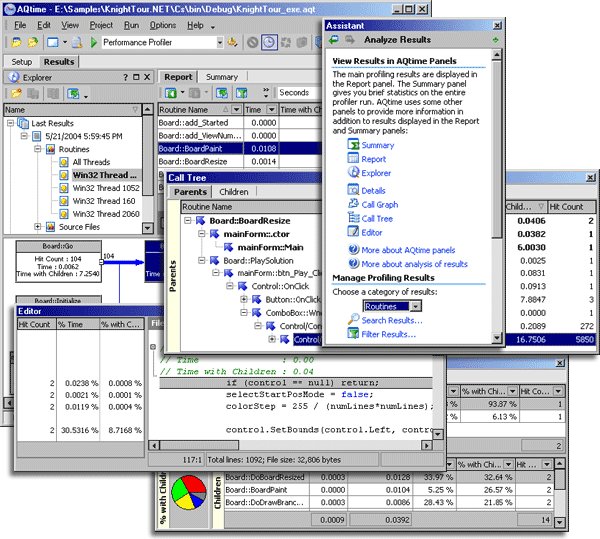Open the File menu
The width and height of the screenshot is (600, 539).
pyautogui.click(x=20, y=25)
